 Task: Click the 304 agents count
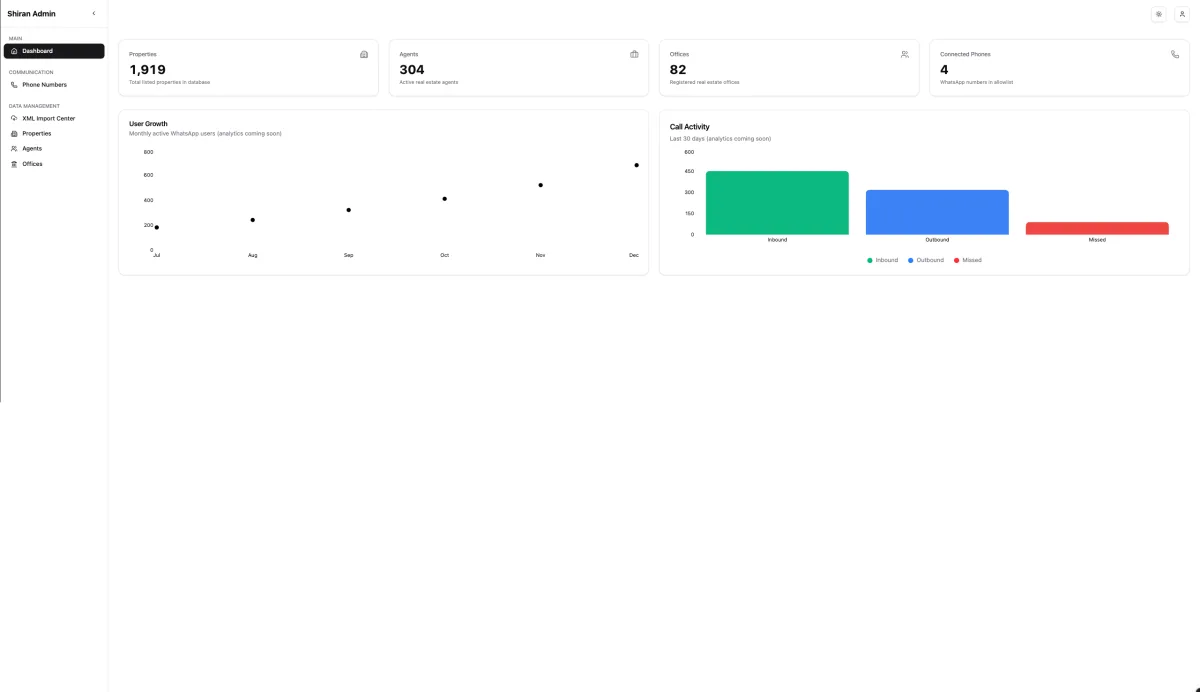[412, 70]
